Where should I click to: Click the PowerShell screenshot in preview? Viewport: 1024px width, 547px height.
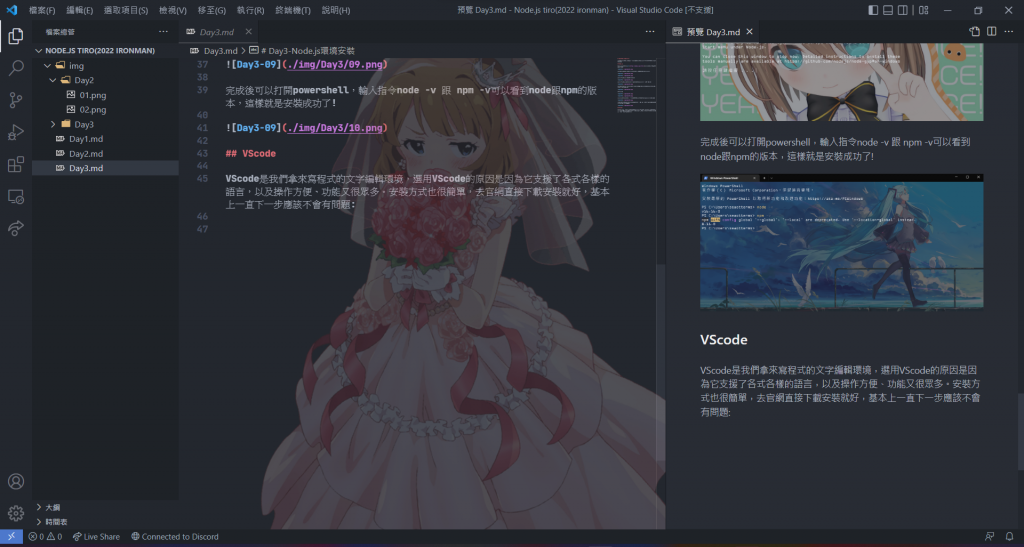(841, 241)
